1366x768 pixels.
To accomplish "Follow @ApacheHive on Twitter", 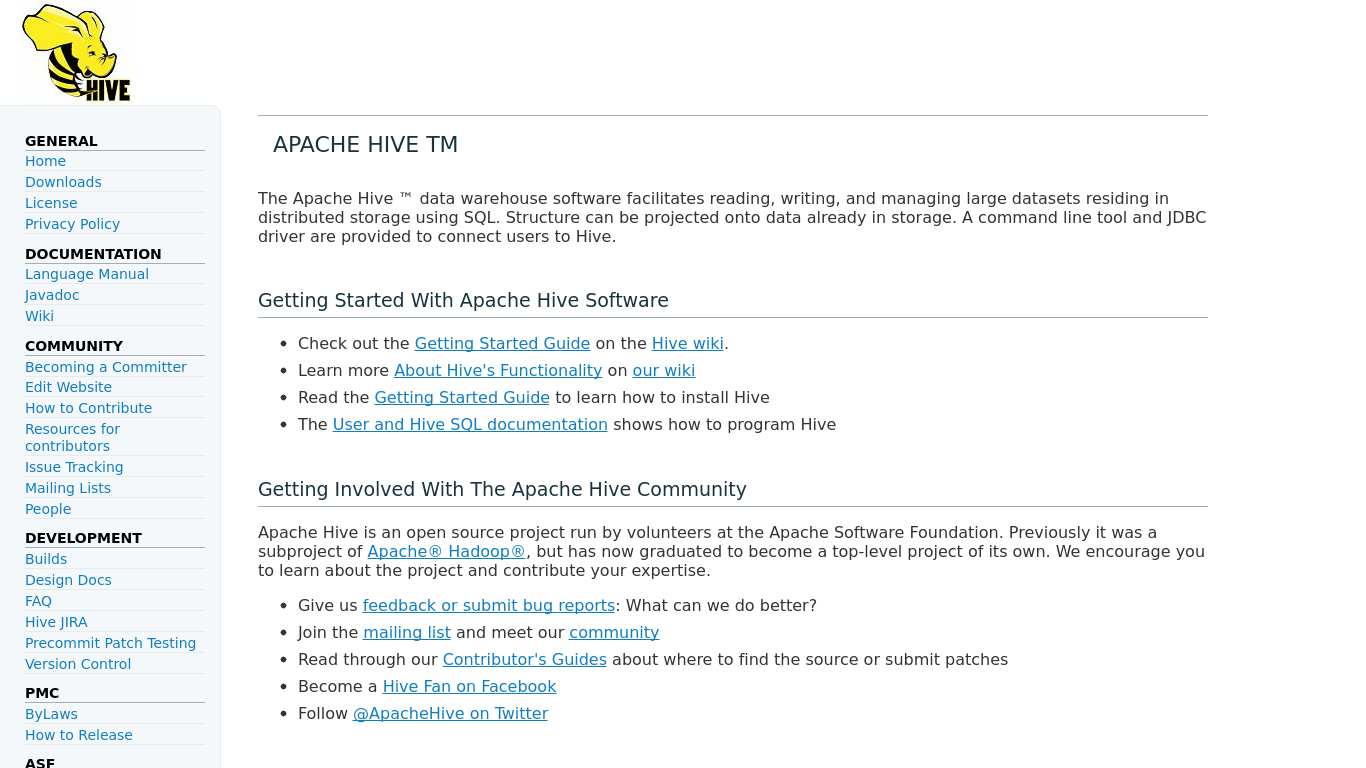I will click(x=450, y=713).
